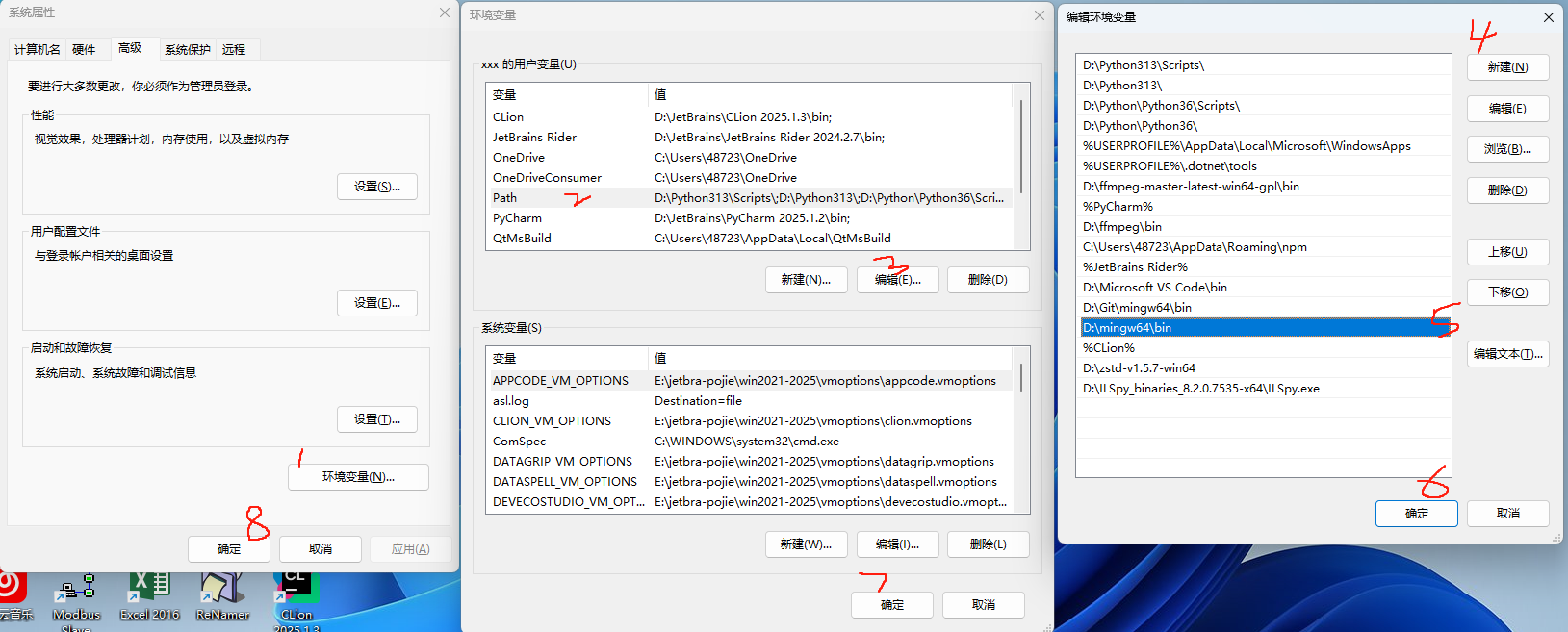Cancel the System Properties dialog
The image size is (1568, 632).
321,549
